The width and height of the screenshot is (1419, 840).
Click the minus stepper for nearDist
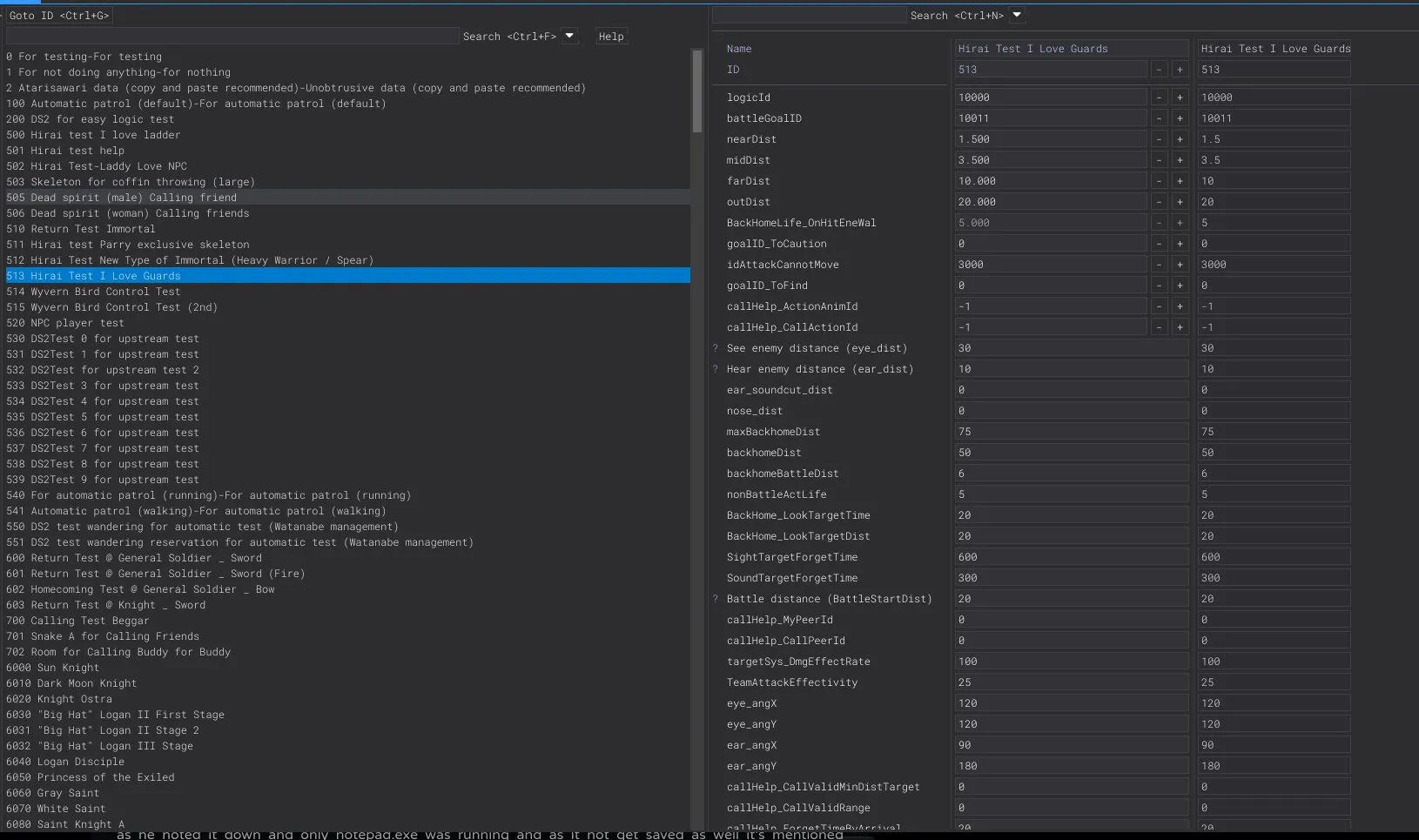pos(1159,139)
